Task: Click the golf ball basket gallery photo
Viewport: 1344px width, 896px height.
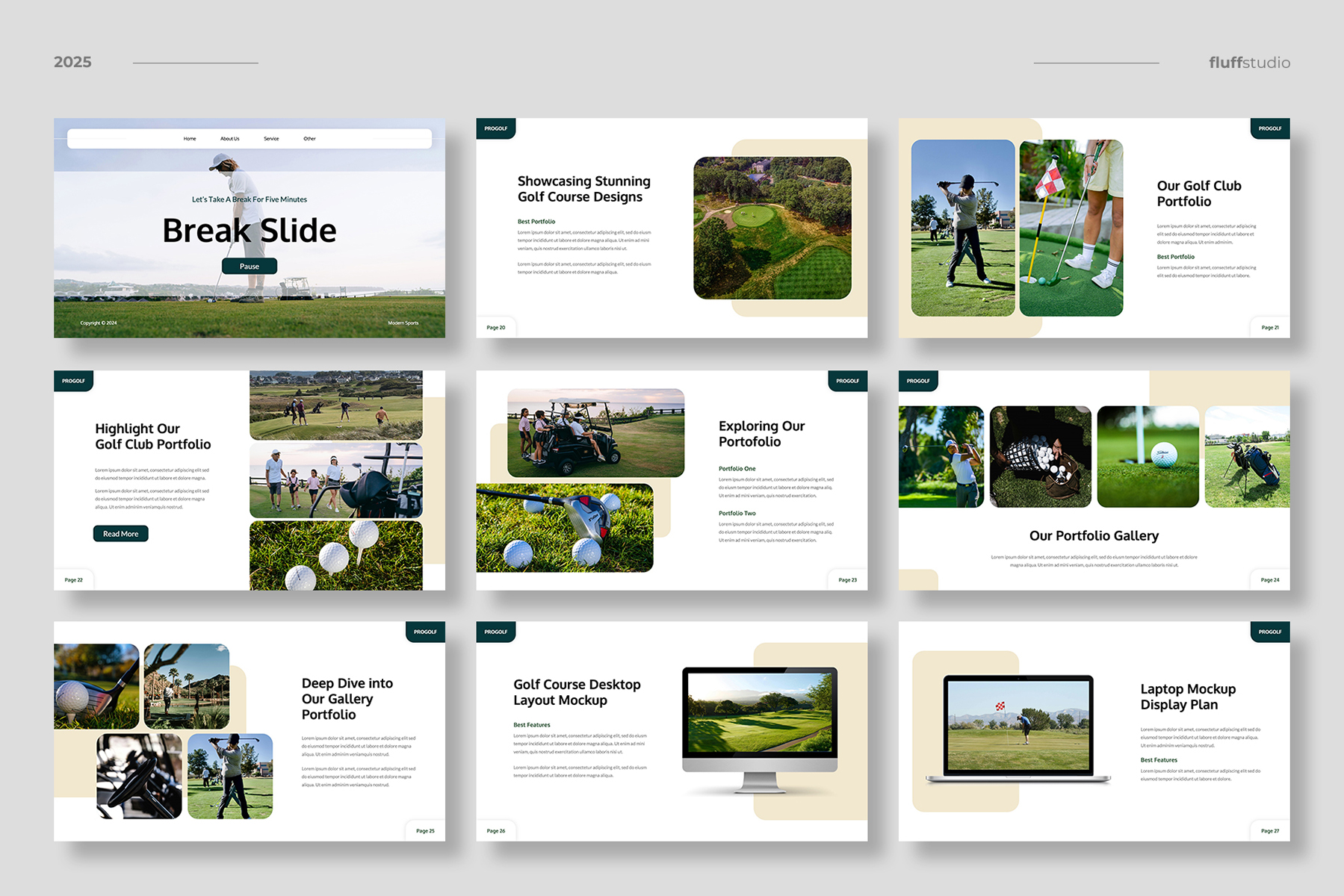Action: [1040, 457]
